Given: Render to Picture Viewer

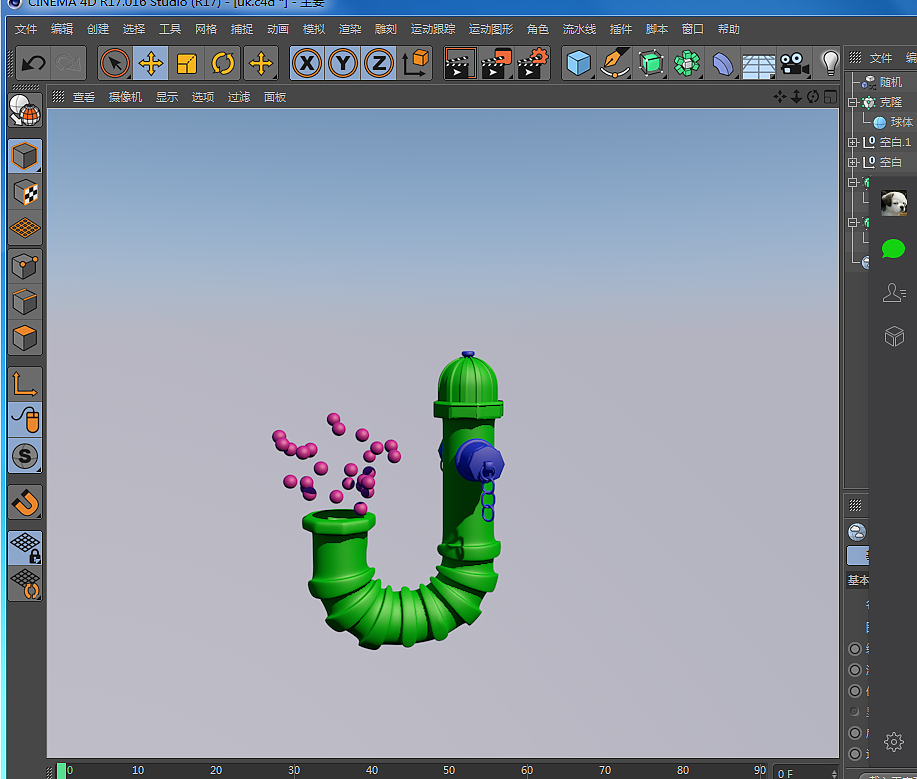Looking at the screenshot, I should [x=496, y=63].
